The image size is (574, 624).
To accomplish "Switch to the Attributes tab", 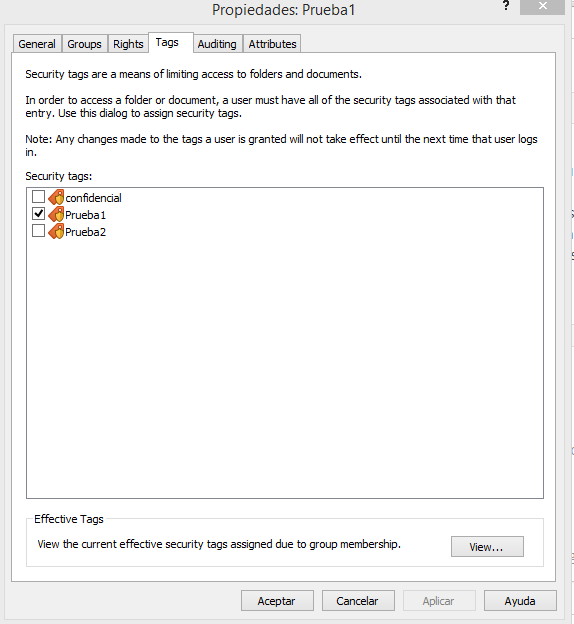I will 273,44.
